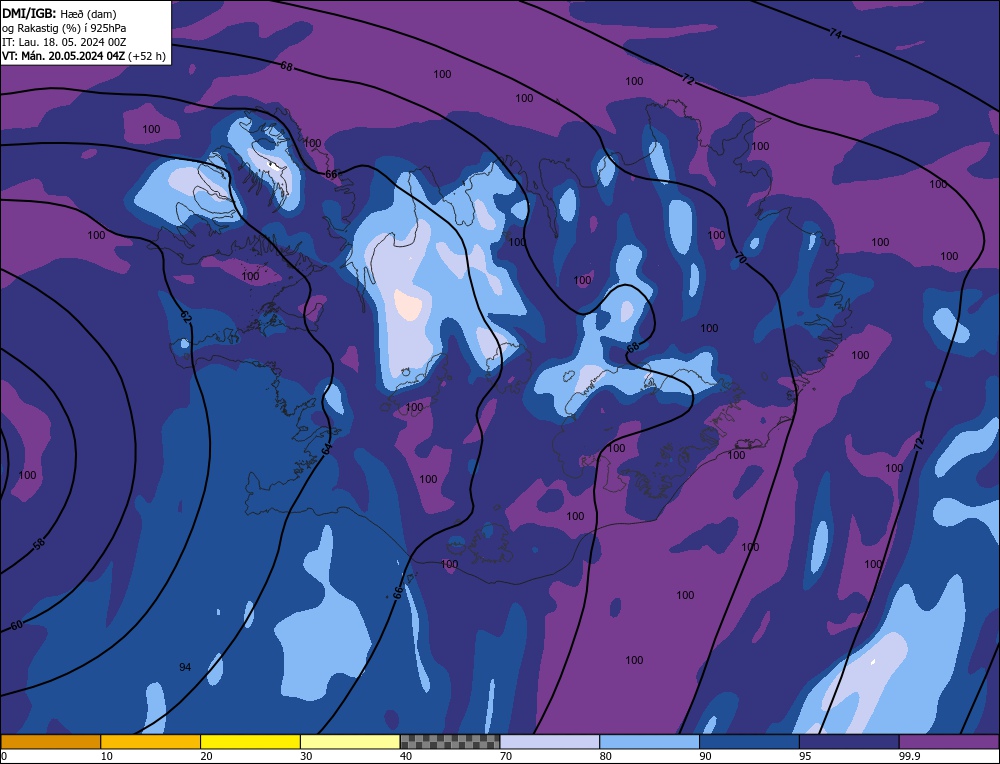
Task: Click the '30' legend tick label
Action: coord(307,756)
